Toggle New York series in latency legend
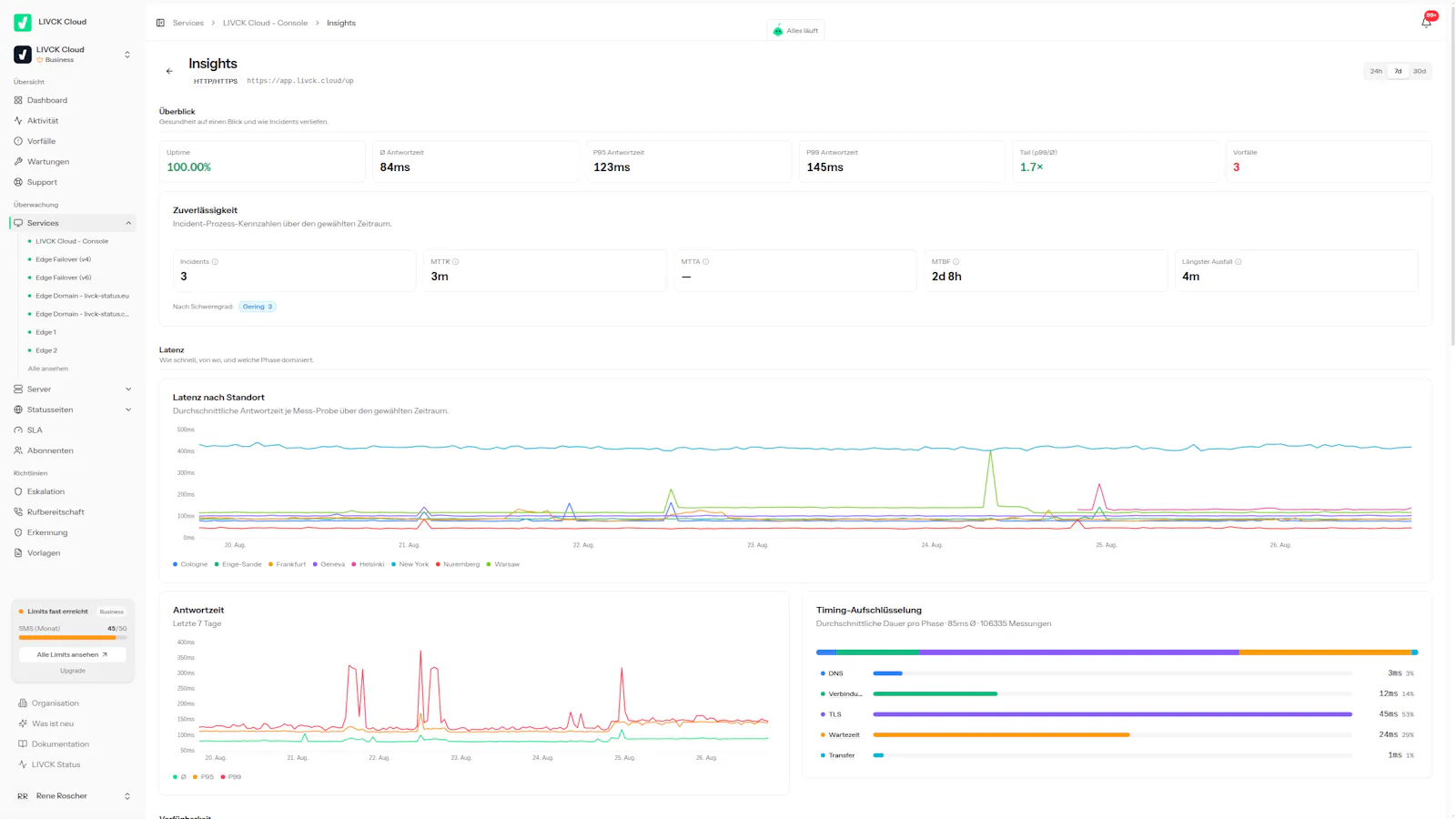Screen dimensions: 1456x819 coord(410,564)
